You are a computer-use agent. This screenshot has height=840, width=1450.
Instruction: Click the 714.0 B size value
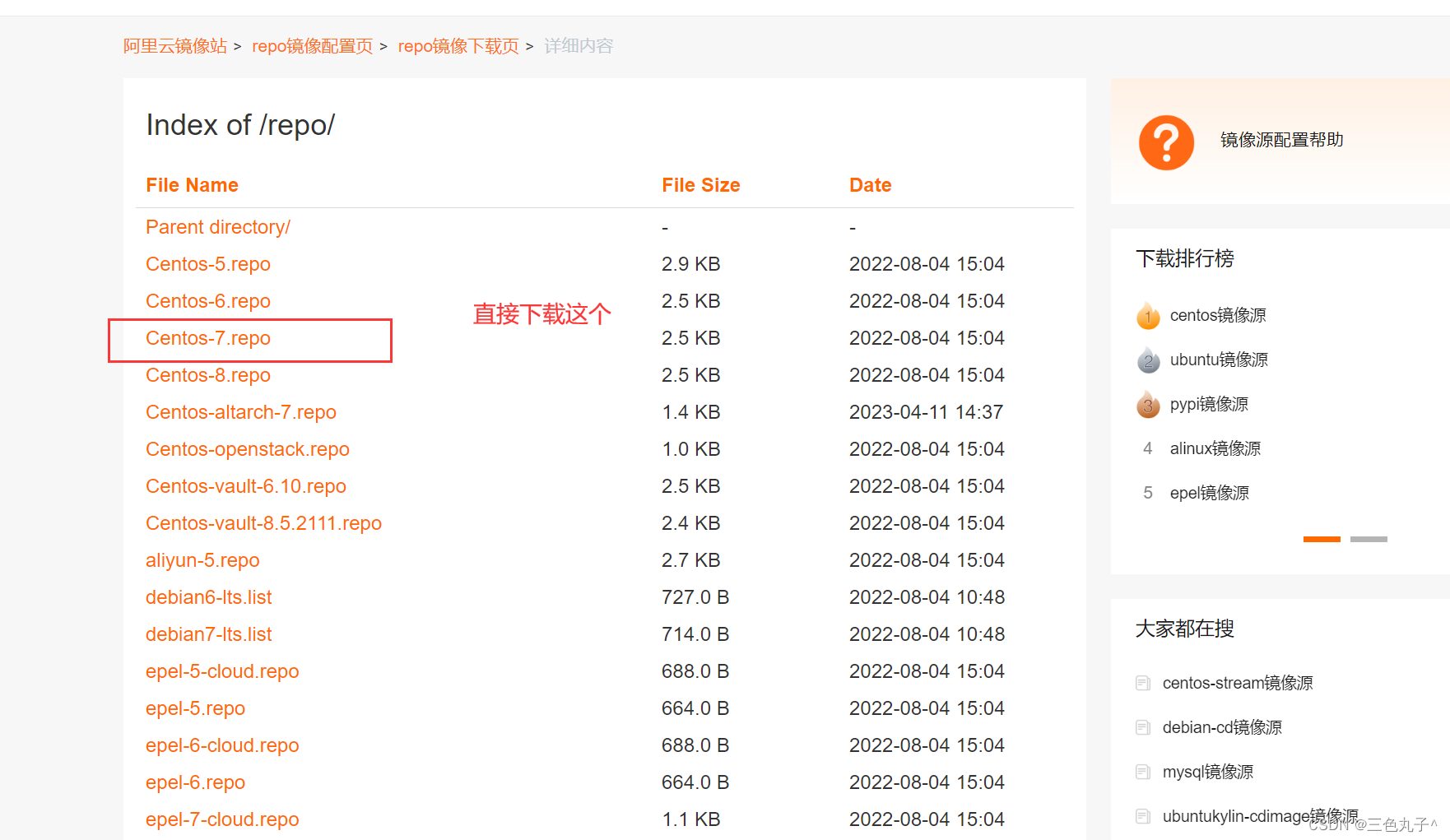pos(695,634)
